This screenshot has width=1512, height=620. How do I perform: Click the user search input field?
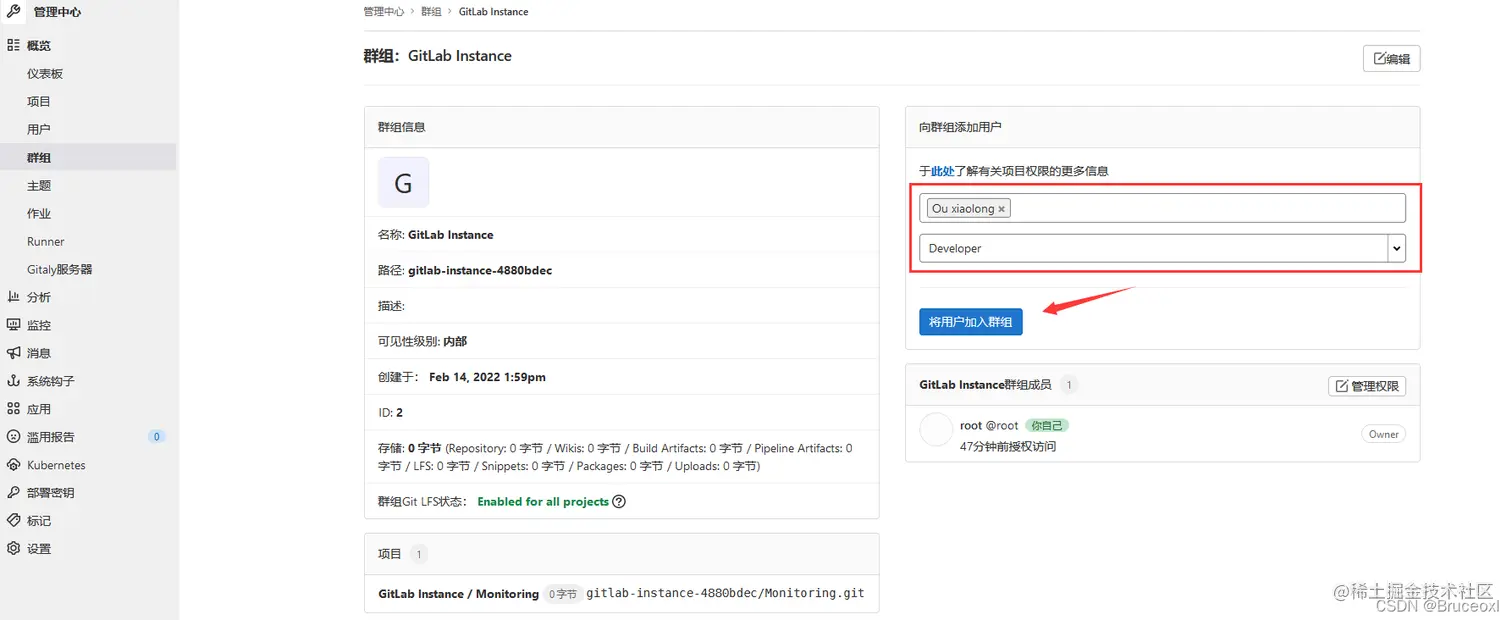tap(1162, 208)
